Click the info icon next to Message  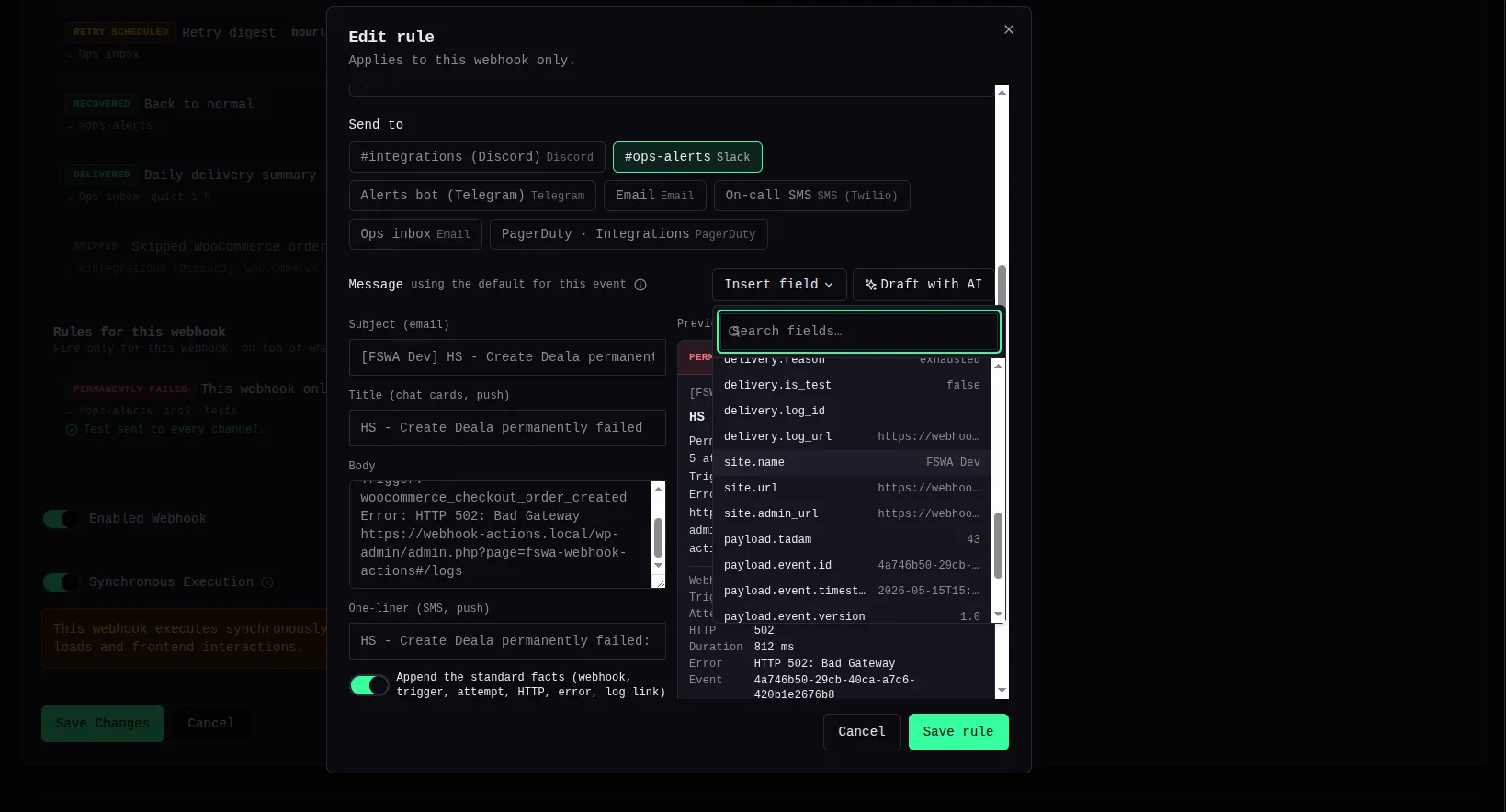pyautogui.click(x=640, y=285)
